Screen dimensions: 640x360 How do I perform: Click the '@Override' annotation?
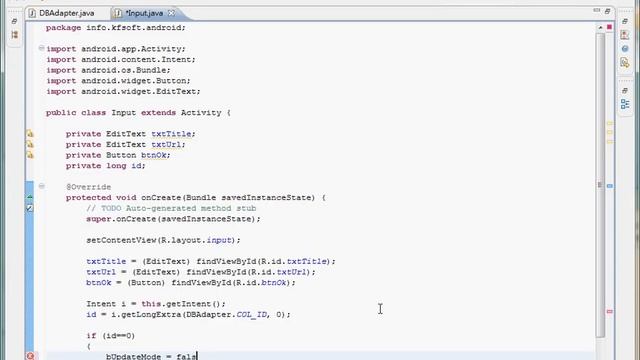pyautogui.click(x=88, y=187)
